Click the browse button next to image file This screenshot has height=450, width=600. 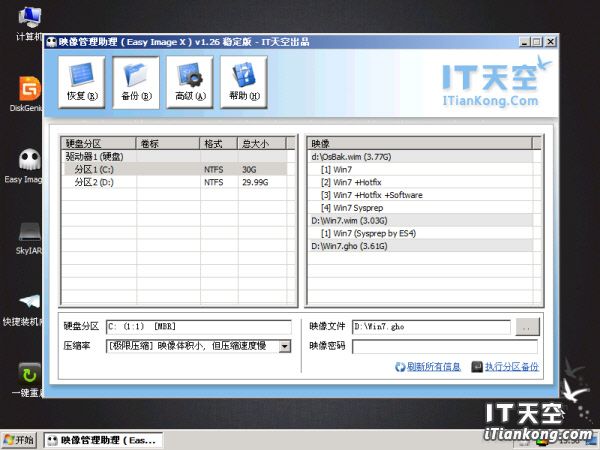coord(527,328)
